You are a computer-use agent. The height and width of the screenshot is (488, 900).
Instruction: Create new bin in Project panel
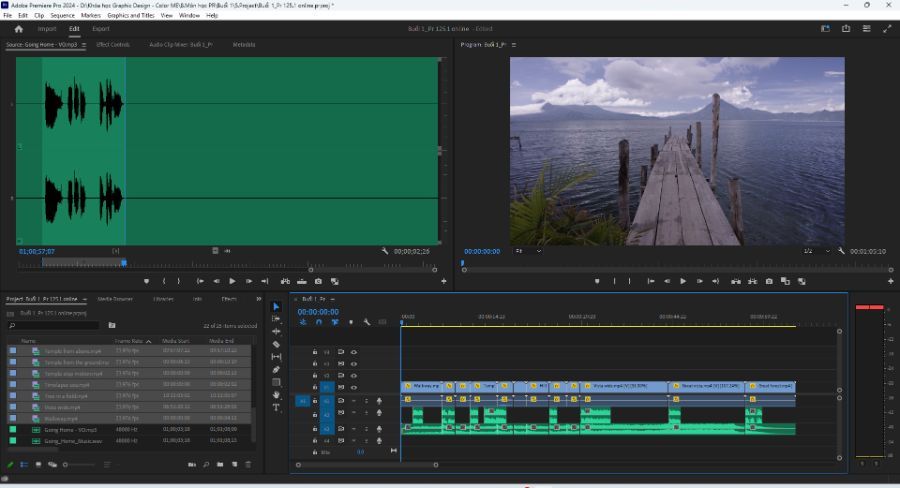[x=220, y=464]
